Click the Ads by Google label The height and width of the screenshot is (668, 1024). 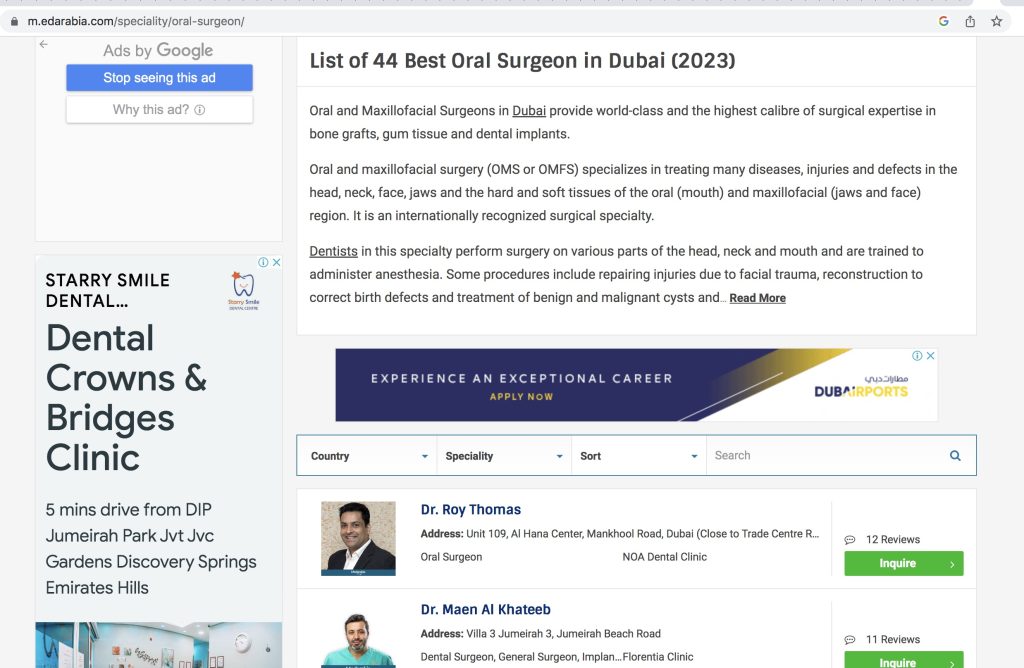point(158,50)
